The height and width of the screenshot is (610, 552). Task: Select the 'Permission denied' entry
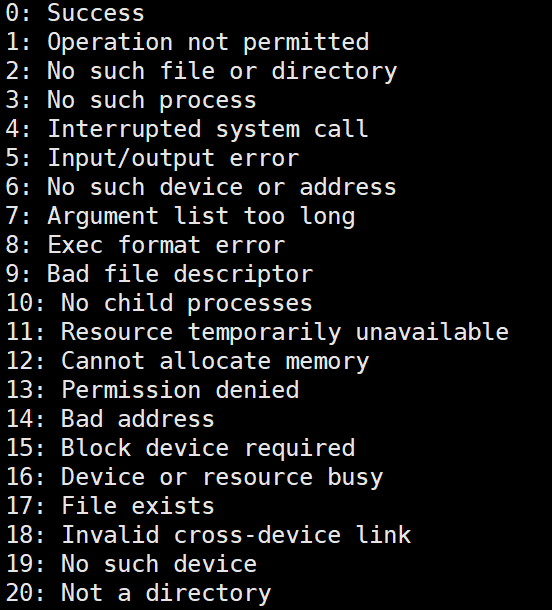pos(152,390)
